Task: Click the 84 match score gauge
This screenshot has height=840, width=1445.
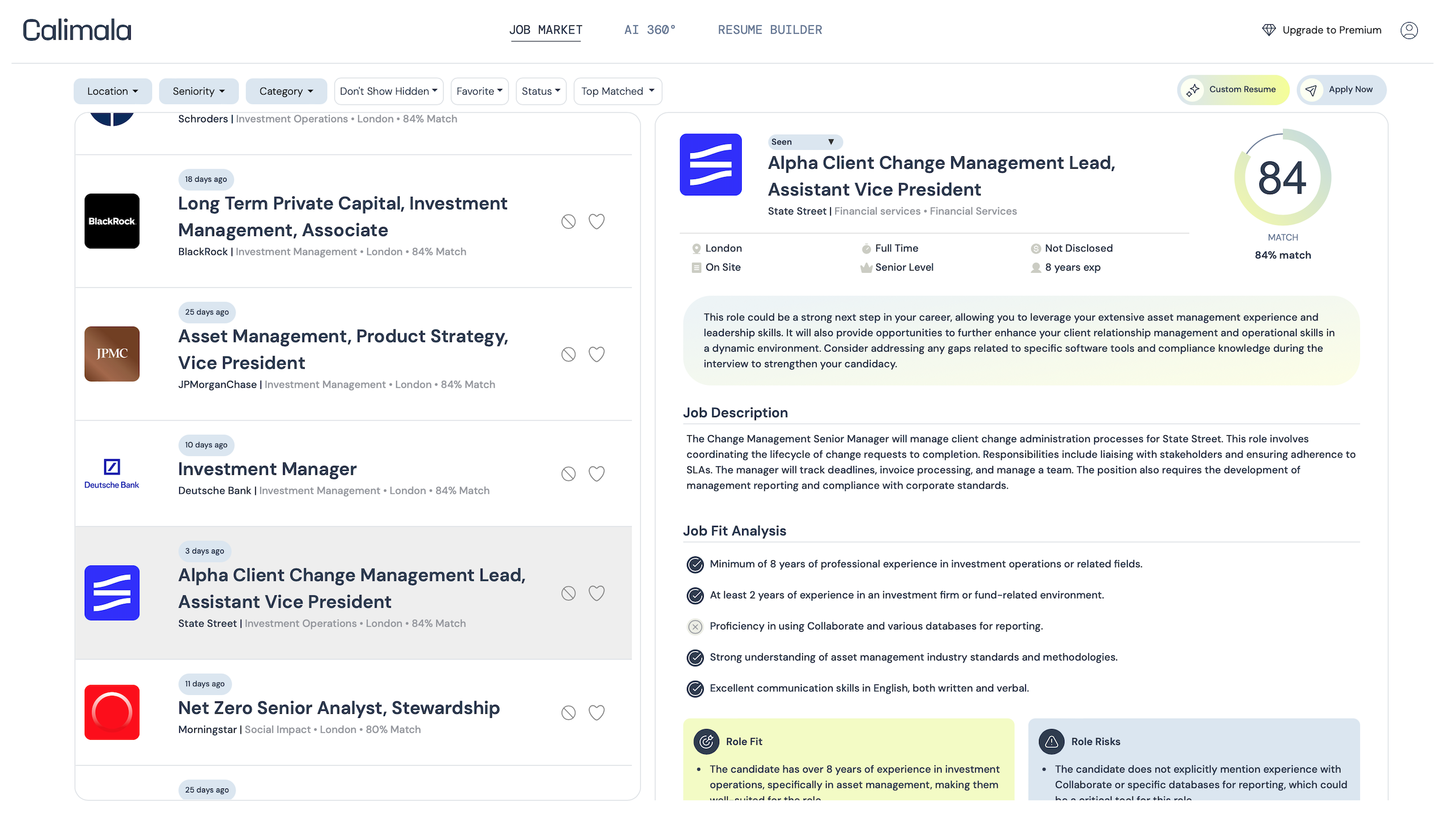Action: pos(1282,178)
